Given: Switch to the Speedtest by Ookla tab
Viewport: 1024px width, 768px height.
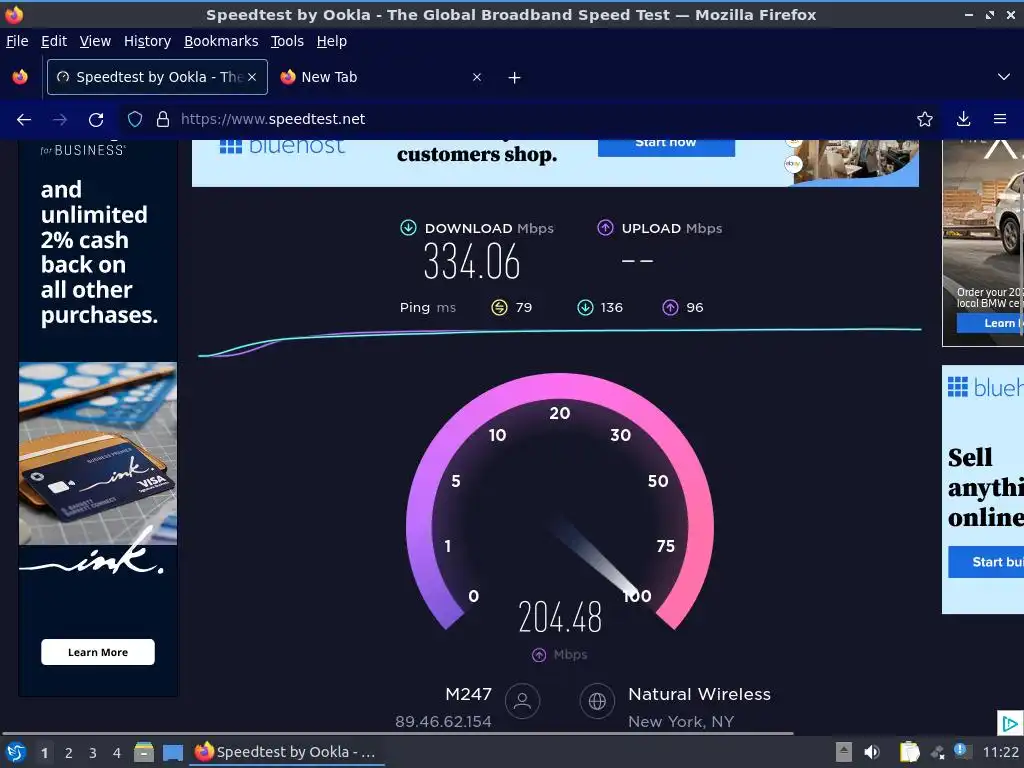Looking at the screenshot, I should pos(157,77).
